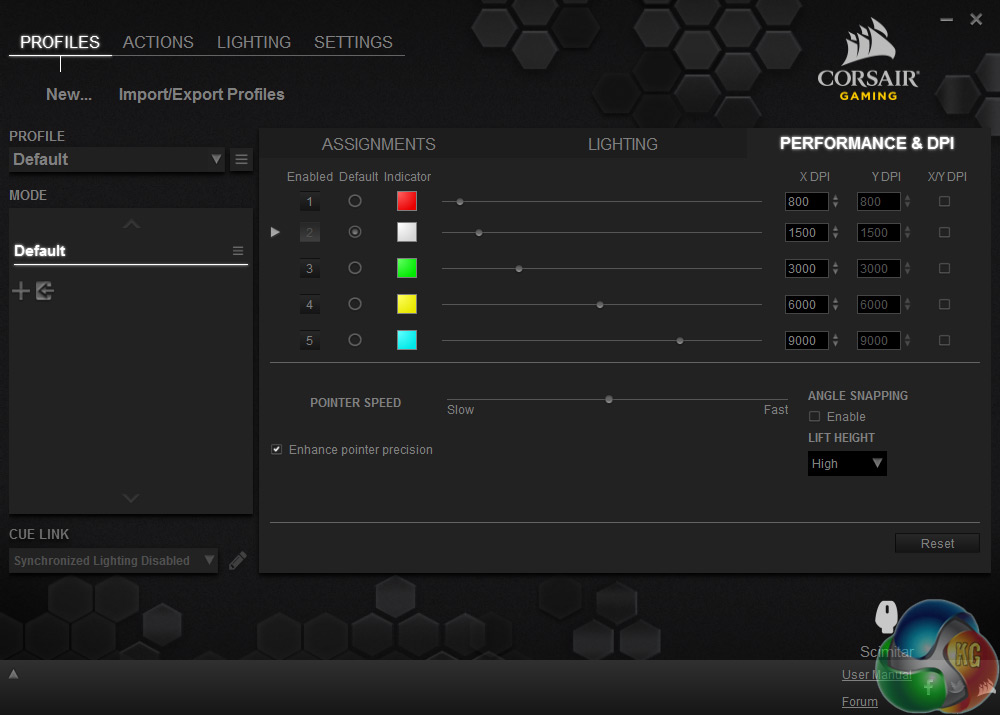Open the Profile Default dropdown
Screen dimensions: 1000x715
pos(117,159)
